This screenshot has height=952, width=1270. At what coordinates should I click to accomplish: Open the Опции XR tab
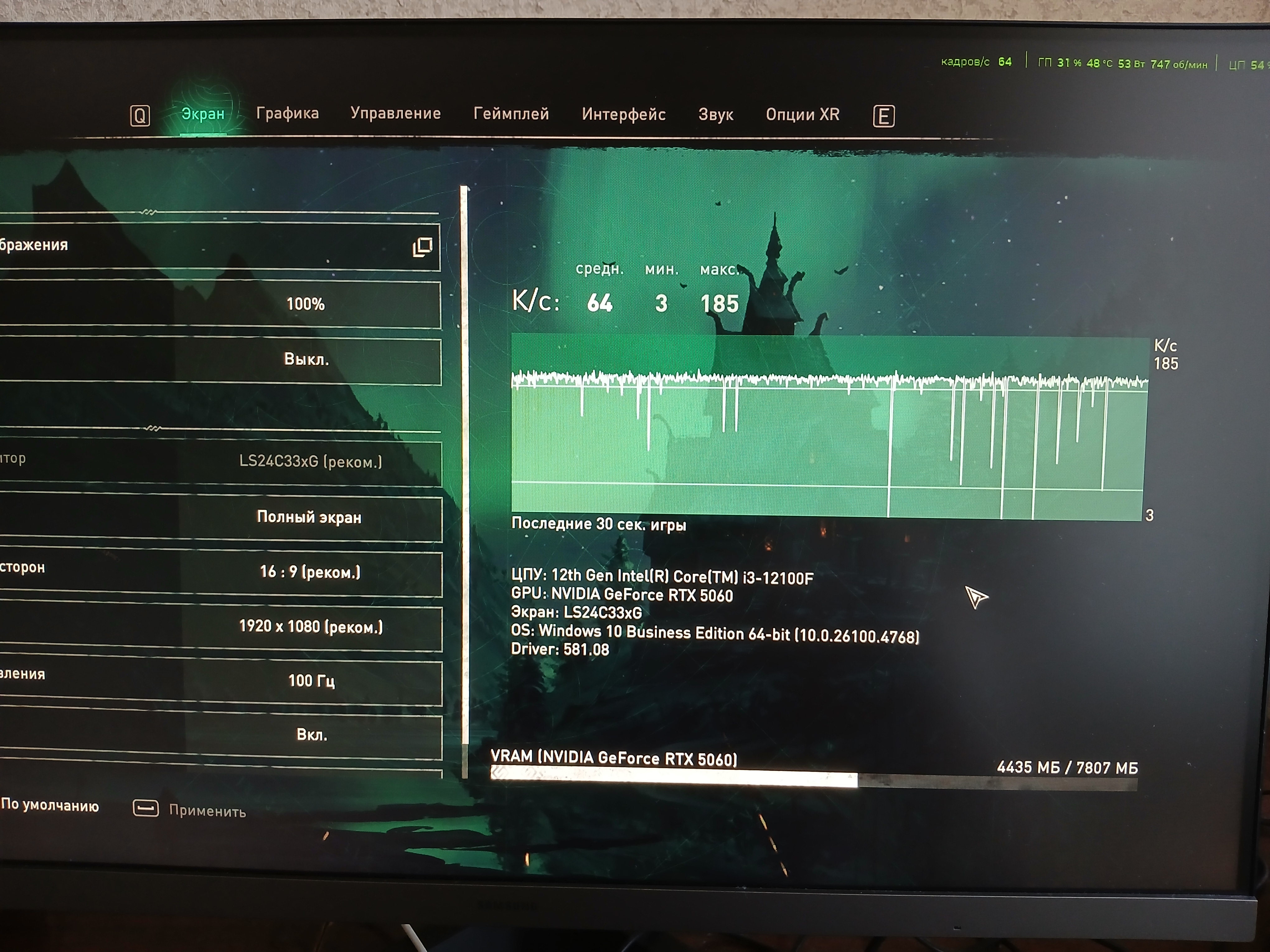802,115
